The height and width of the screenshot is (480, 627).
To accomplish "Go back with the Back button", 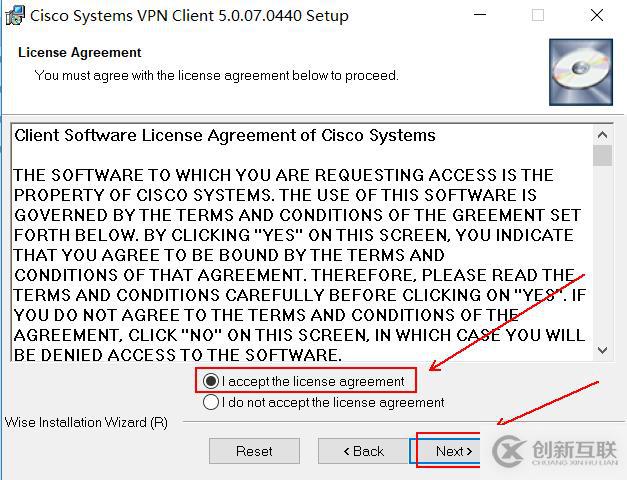I will [x=363, y=451].
